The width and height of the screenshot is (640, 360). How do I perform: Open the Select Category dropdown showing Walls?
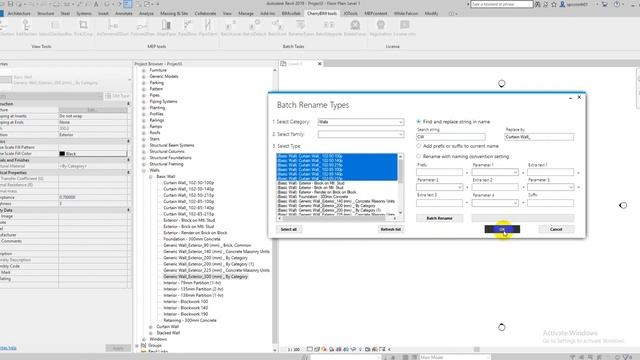click(x=361, y=122)
